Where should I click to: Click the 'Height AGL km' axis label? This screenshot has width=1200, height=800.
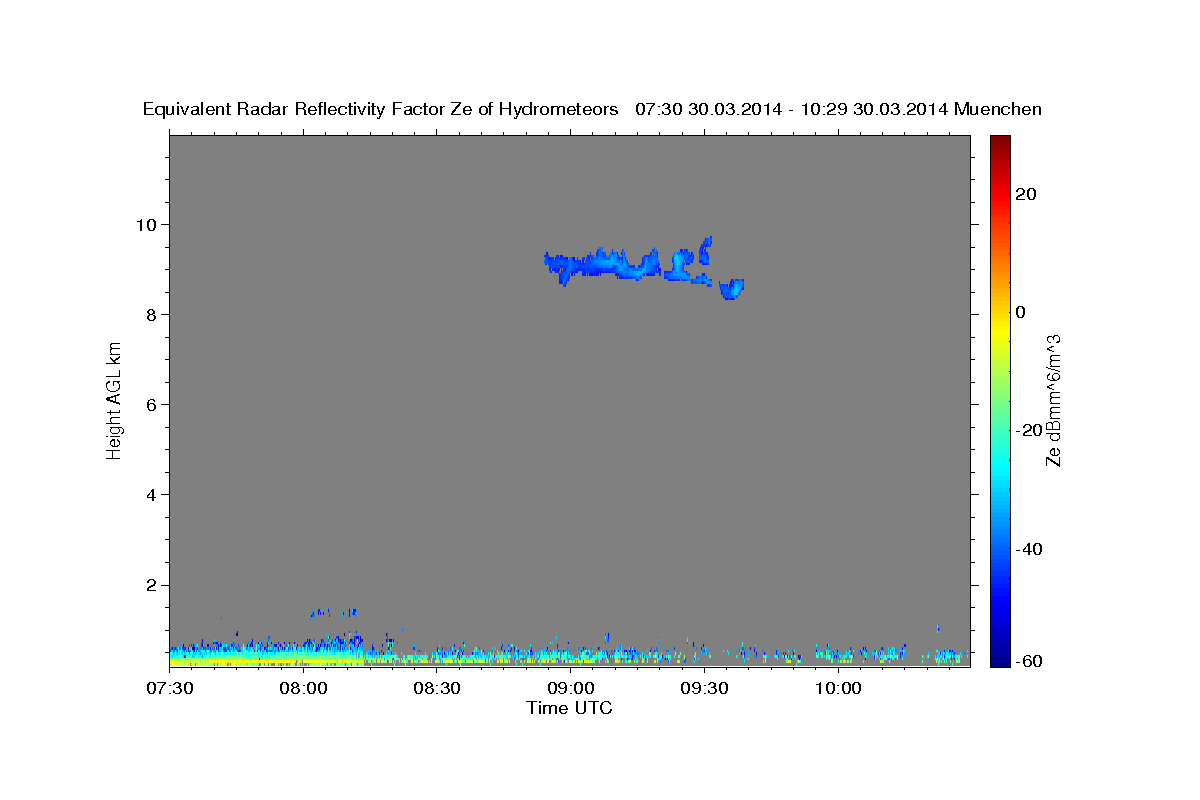115,400
